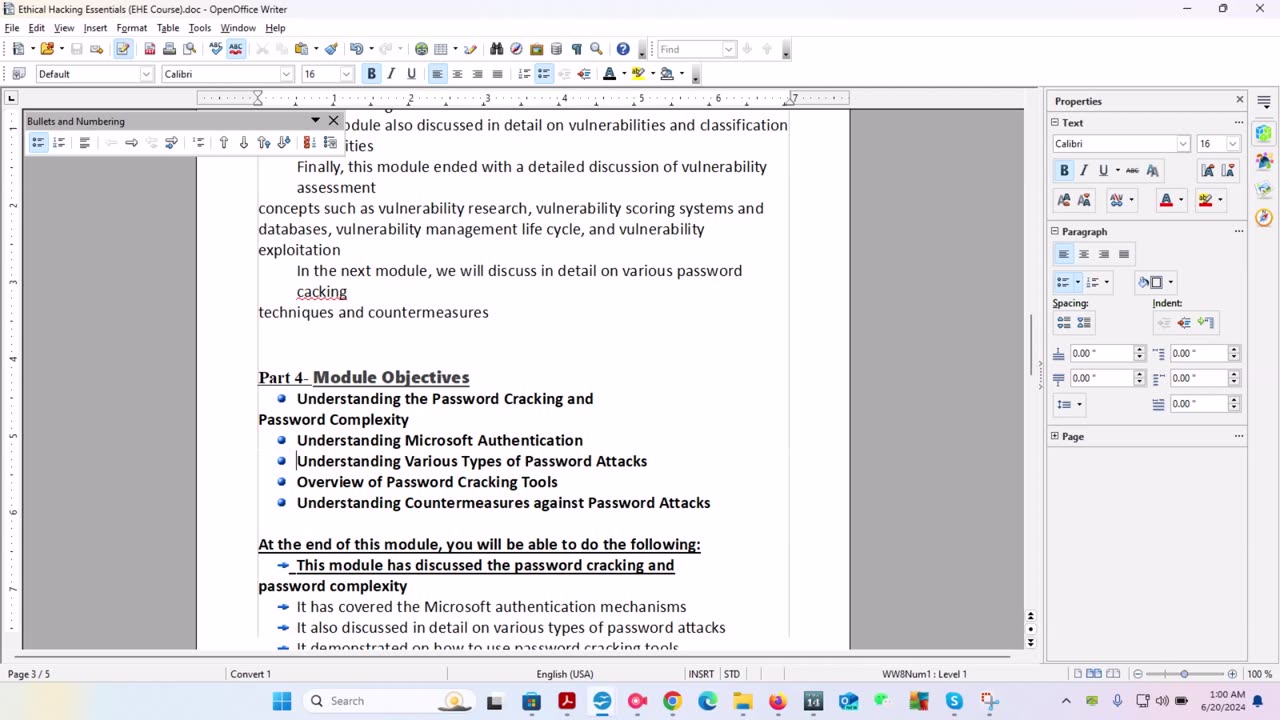Toggle Bold in the formatting toolbar
Screen dimensions: 1280x720
[371, 74]
